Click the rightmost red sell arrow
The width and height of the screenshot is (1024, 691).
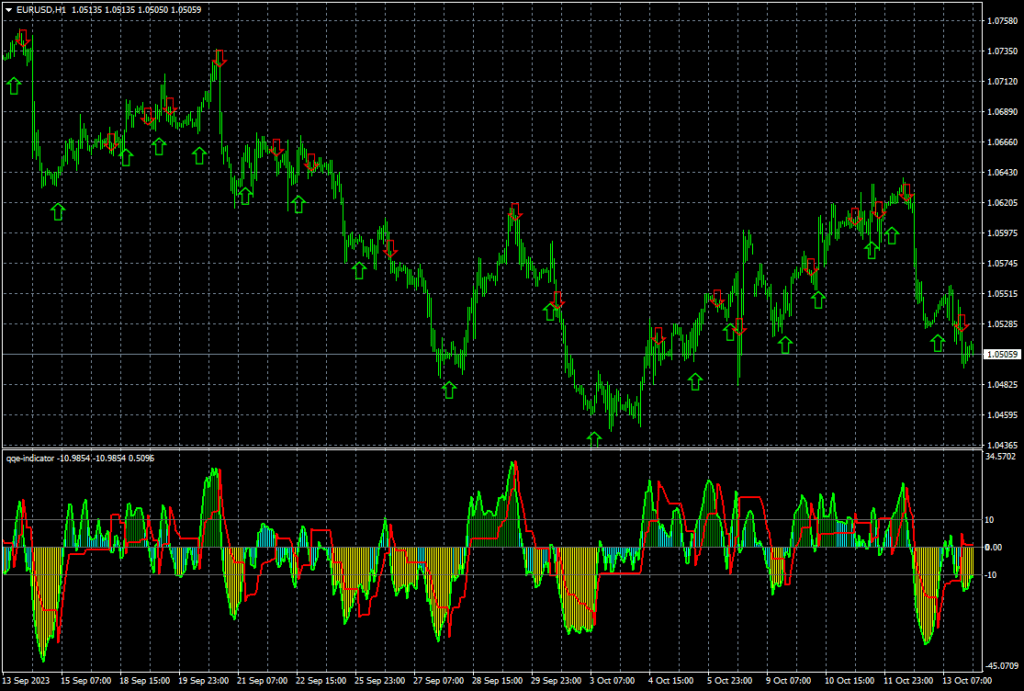coord(962,323)
